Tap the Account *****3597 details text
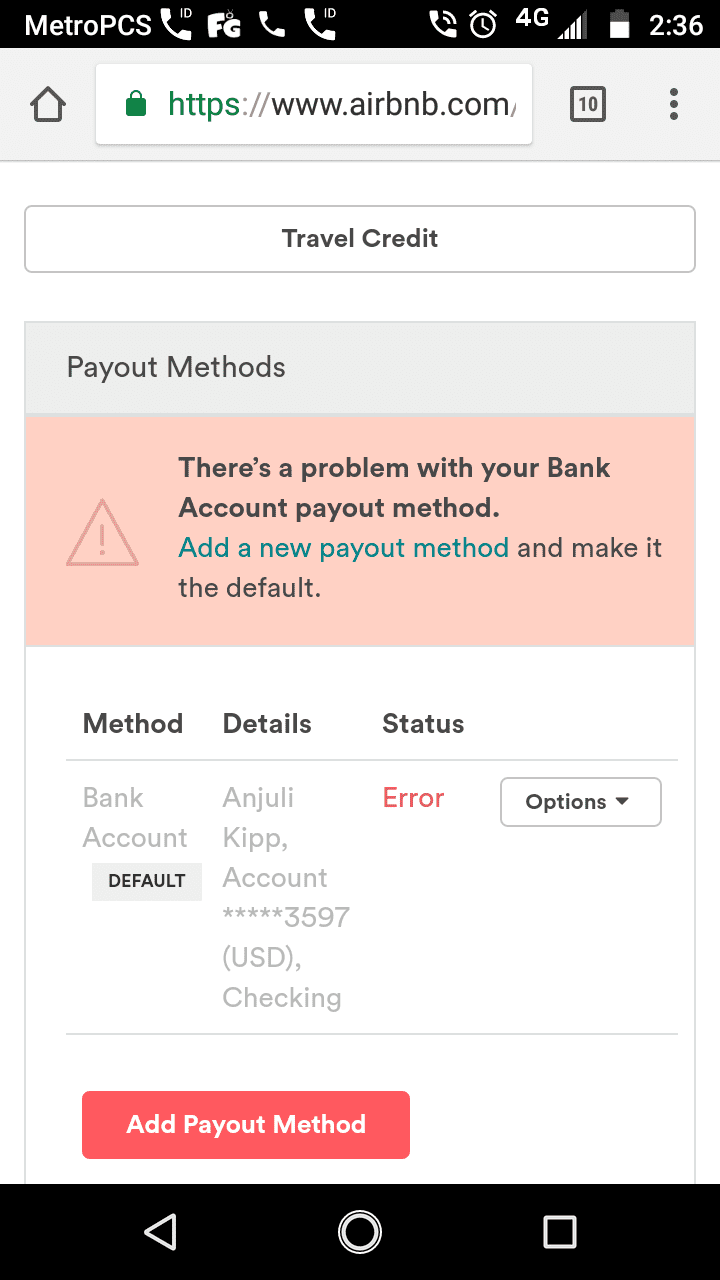The image size is (720, 1280). click(x=286, y=897)
